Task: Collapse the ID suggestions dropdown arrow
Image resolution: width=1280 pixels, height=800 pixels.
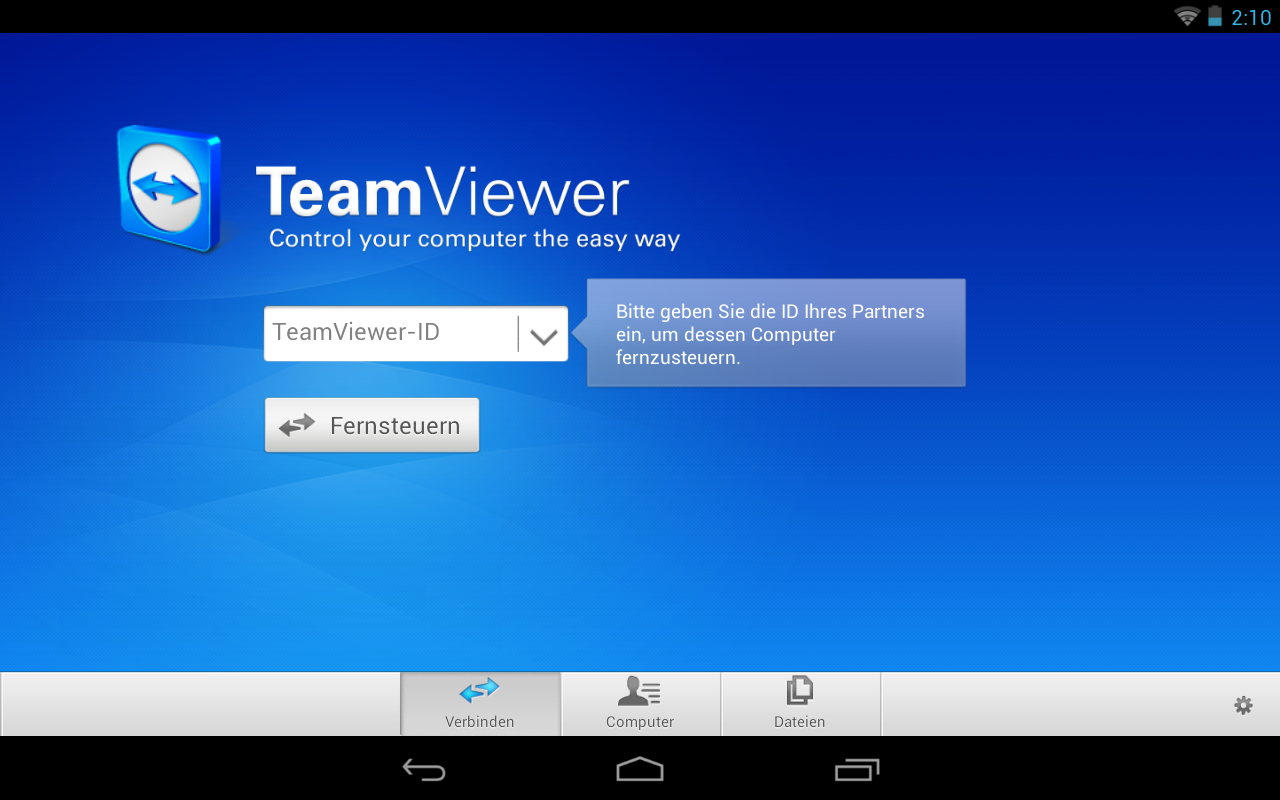Action: [543, 333]
